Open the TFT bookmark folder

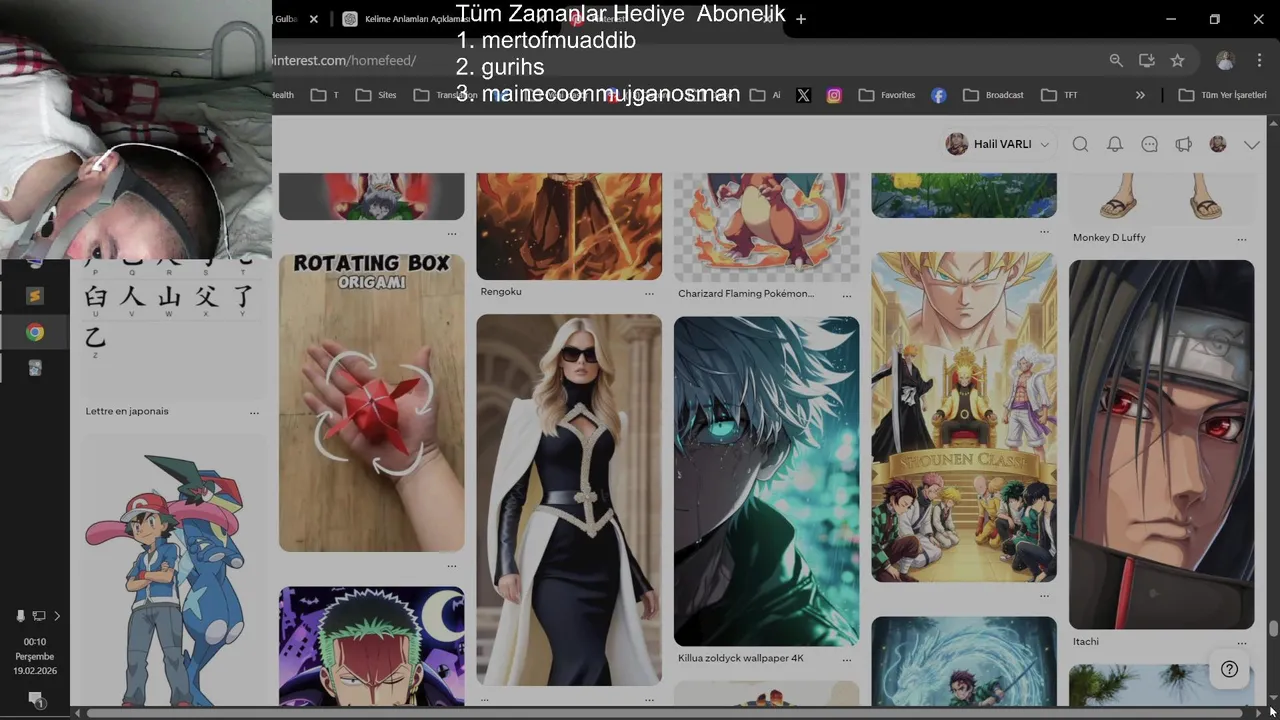pos(1060,95)
